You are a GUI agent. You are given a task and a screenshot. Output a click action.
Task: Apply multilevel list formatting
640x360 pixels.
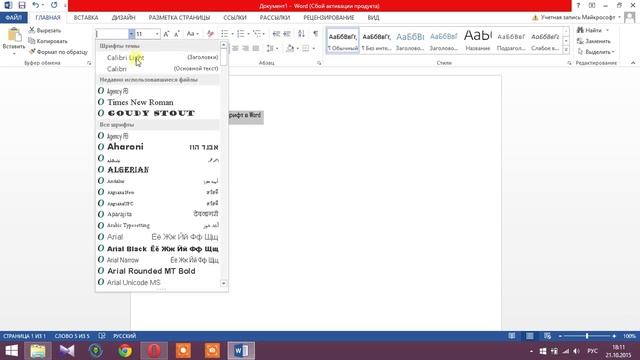click(x=257, y=34)
